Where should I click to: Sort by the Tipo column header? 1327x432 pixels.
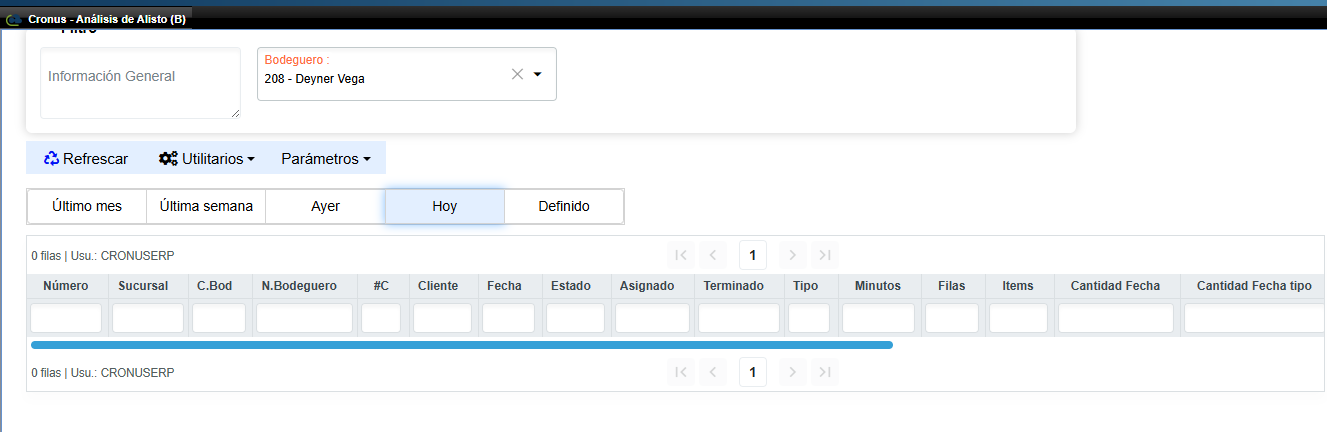(x=810, y=286)
